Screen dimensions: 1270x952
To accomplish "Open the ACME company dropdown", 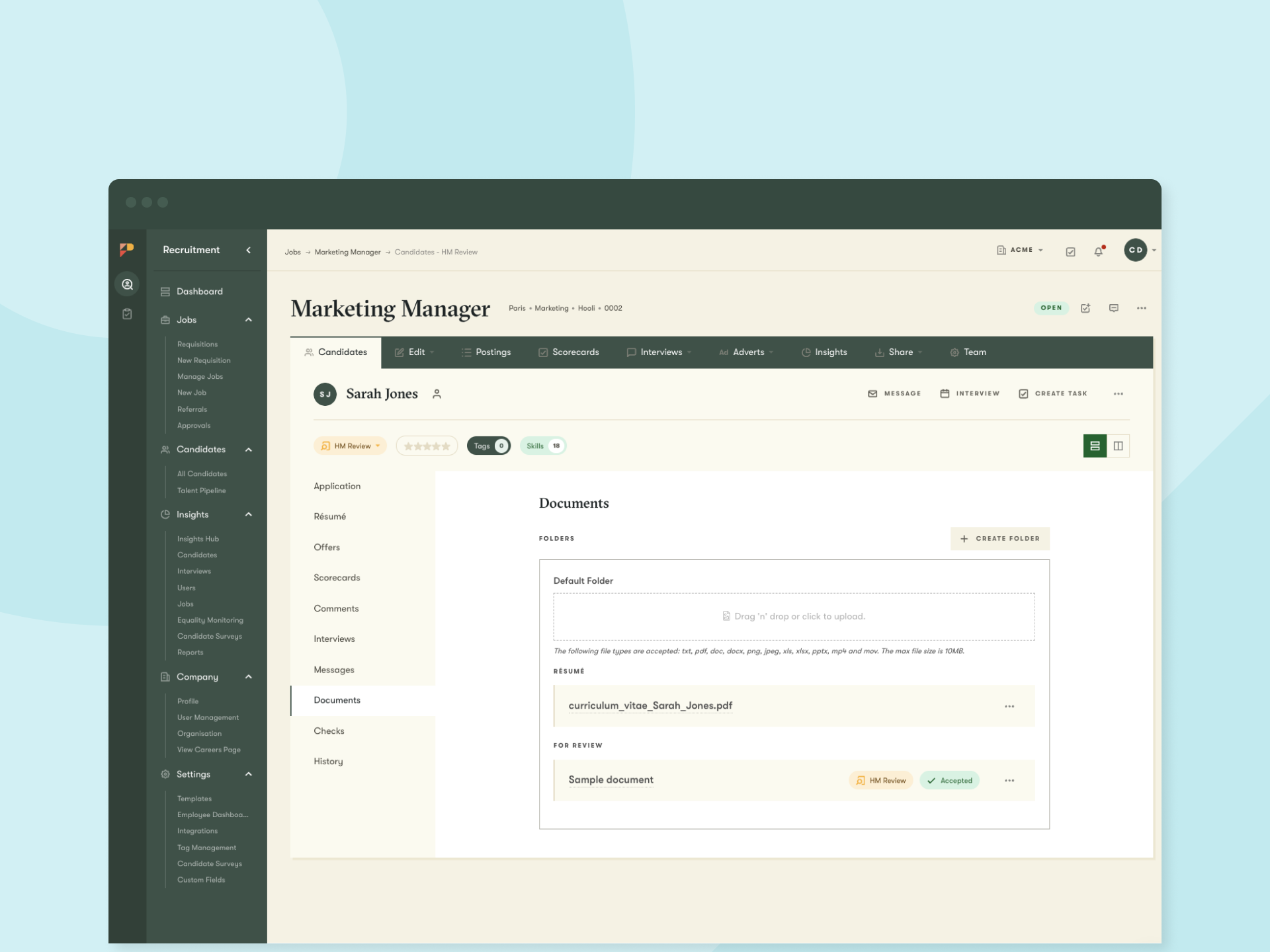I will 1020,250.
